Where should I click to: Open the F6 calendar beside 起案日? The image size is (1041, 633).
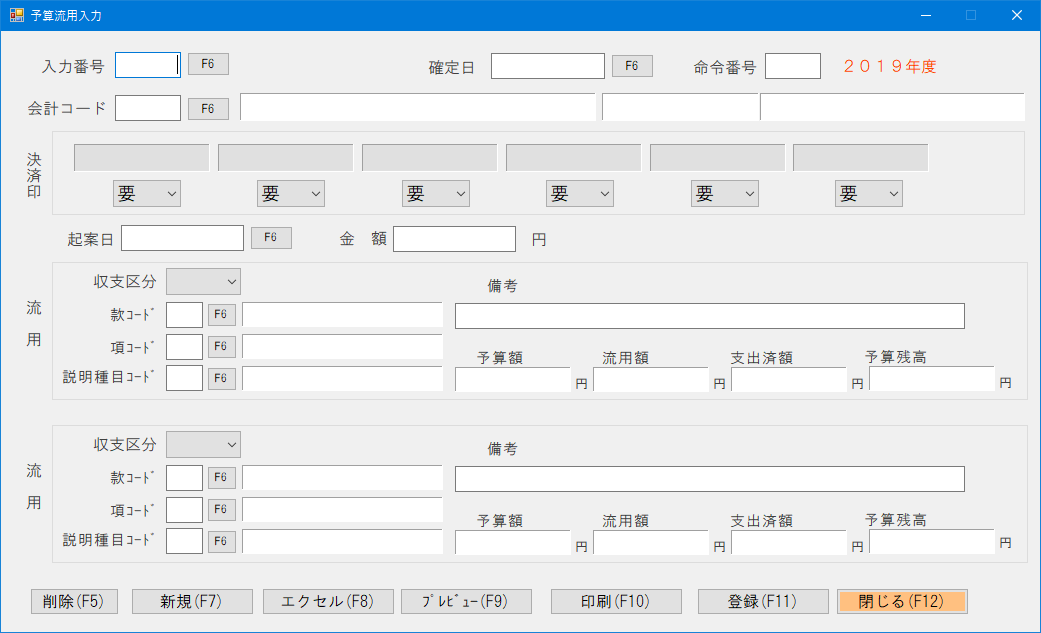point(271,238)
